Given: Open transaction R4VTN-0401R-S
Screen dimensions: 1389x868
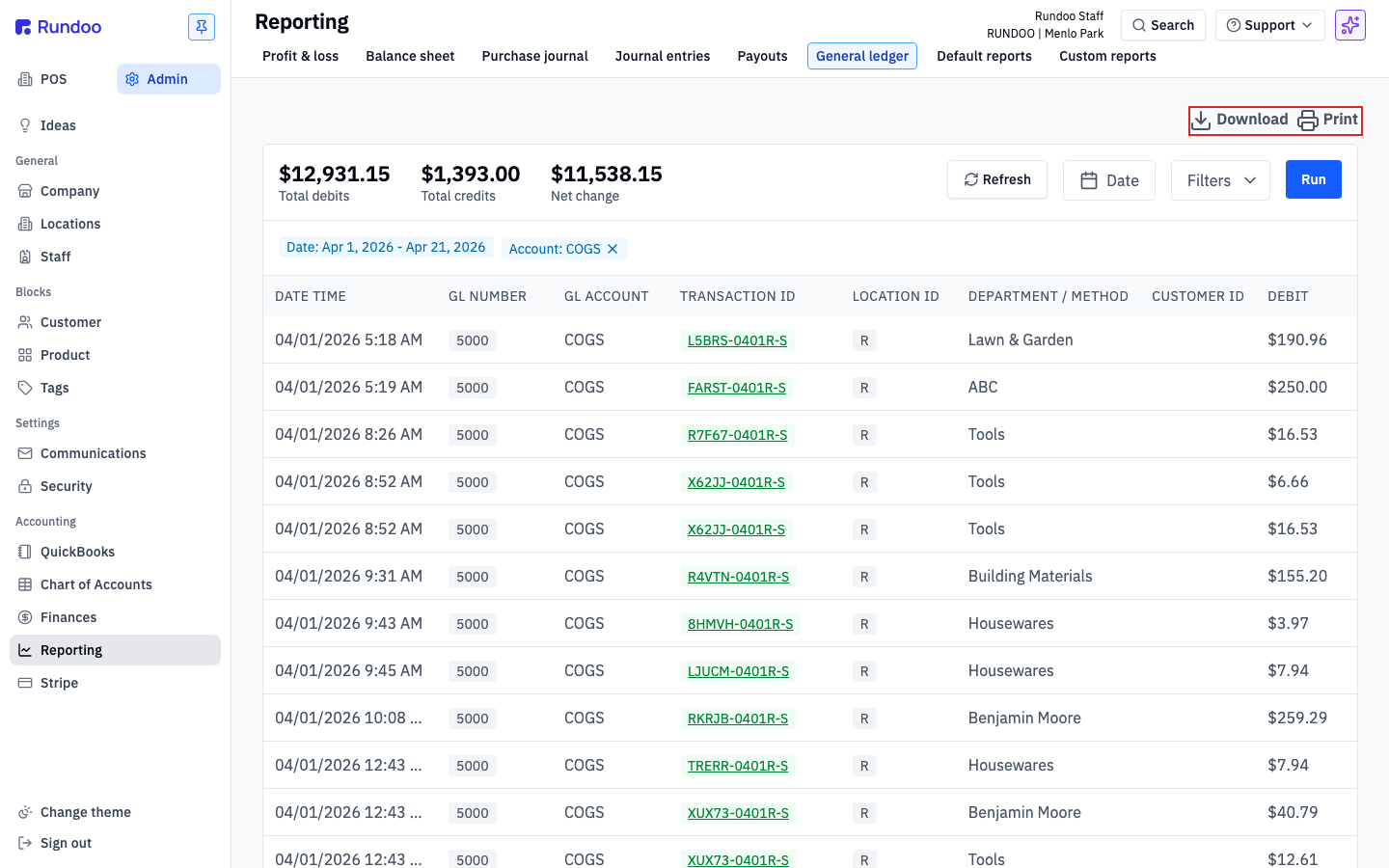Looking at the screenshot, I should tap(738, 577).
